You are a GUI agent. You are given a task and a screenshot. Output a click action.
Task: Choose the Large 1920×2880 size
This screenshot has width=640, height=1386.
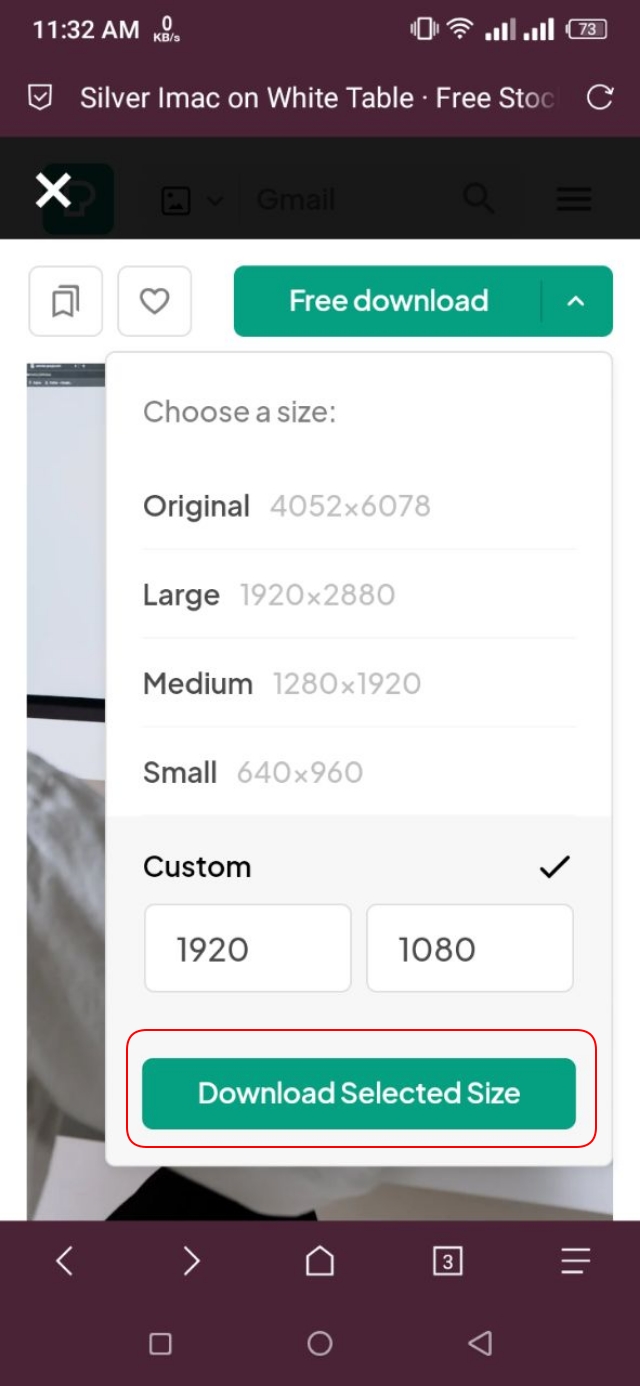coord(269,595)
